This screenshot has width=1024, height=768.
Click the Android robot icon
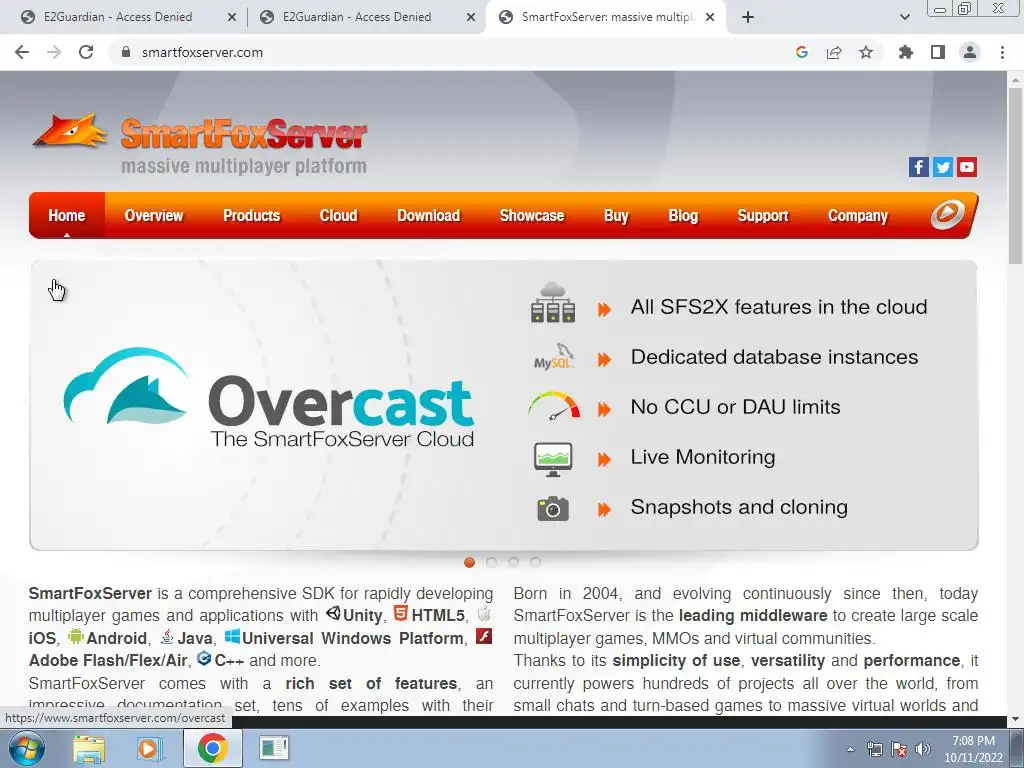76,636
